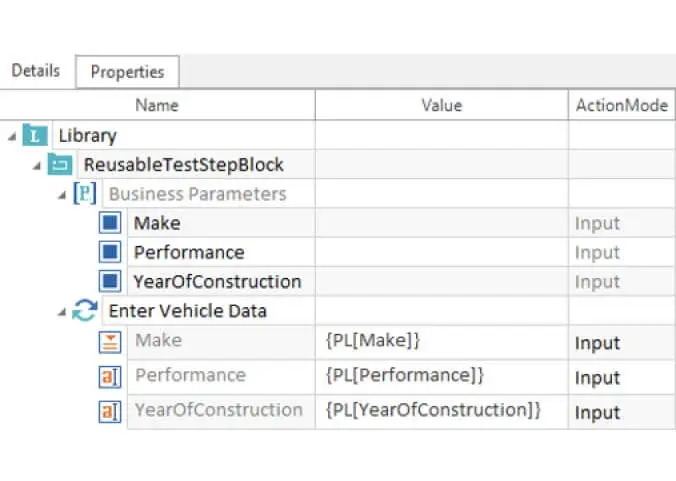Select the {PL[Performance]} value cell
The width and height of the screenshot is (676, 481).
click(x=441, y=376)
